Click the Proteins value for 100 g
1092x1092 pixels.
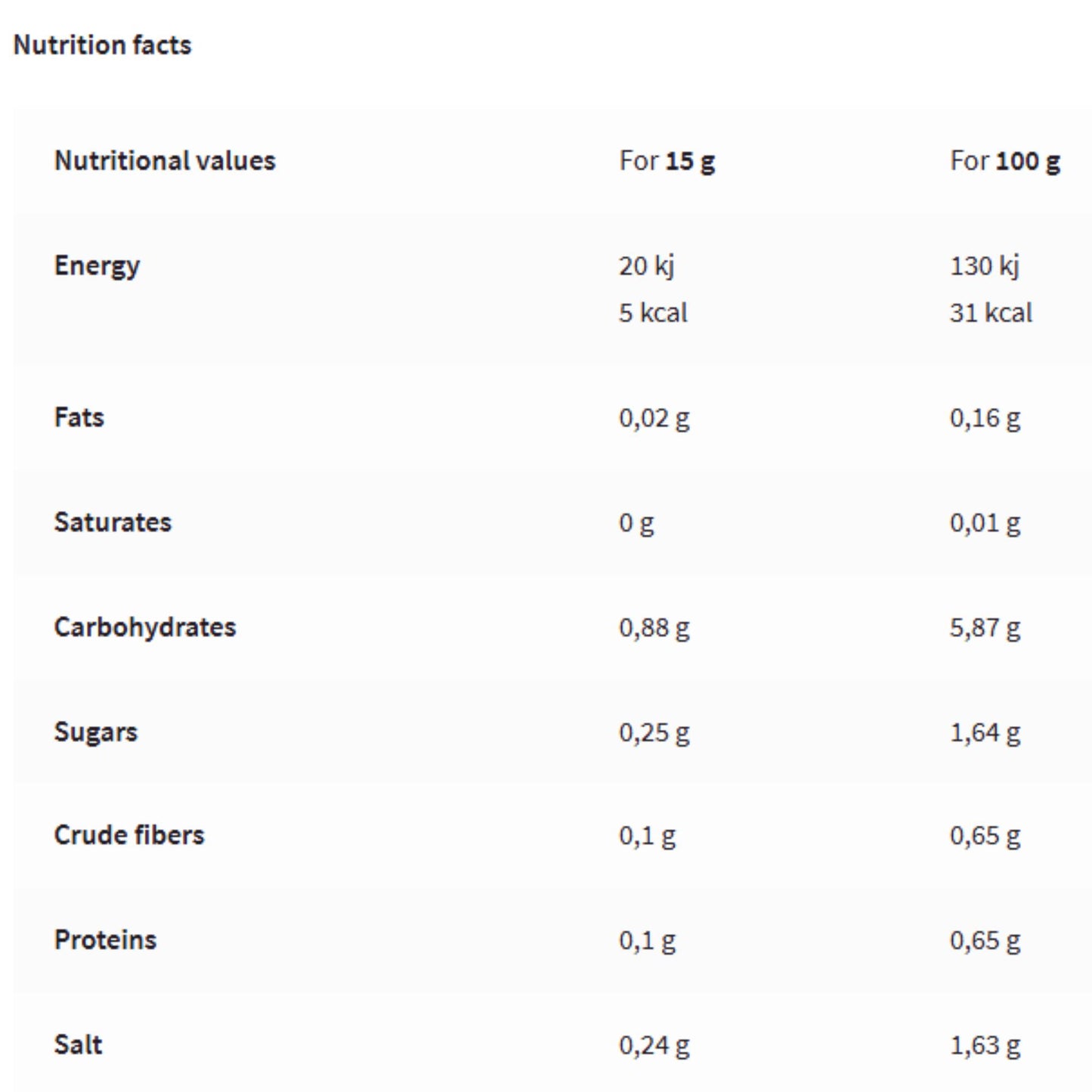(985, 941)
